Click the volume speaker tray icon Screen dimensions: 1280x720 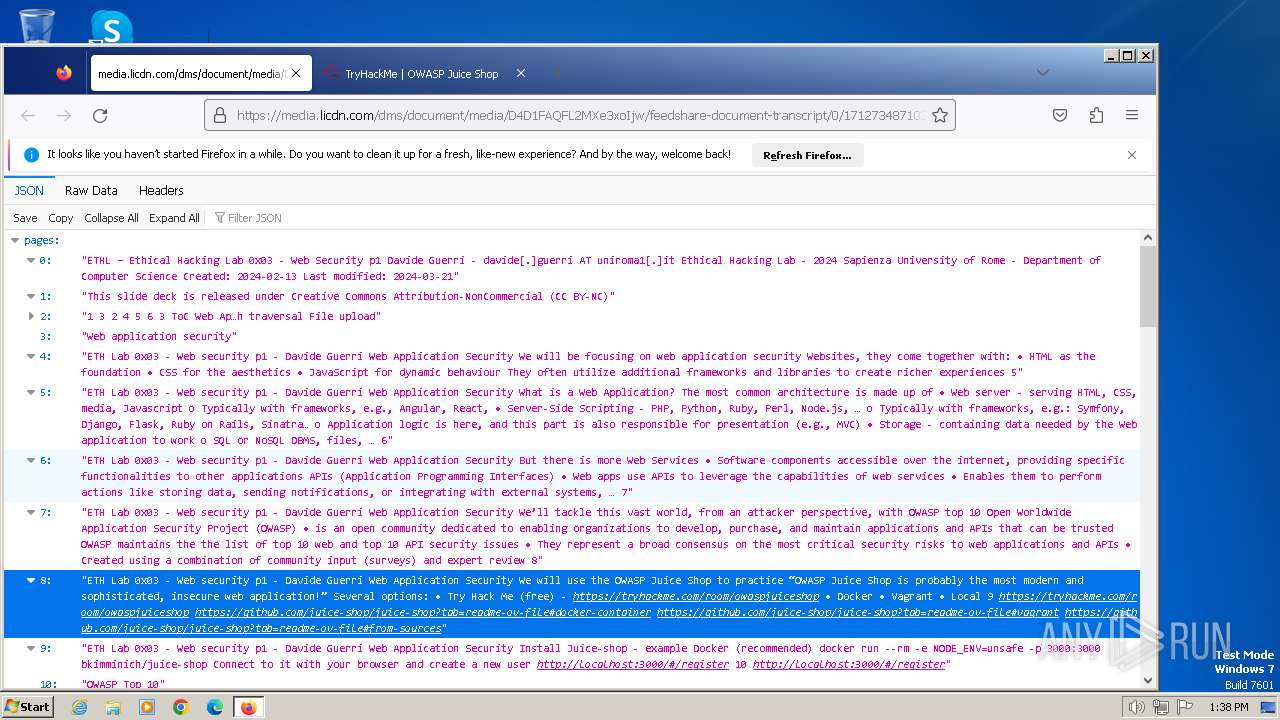point(1136,707)
